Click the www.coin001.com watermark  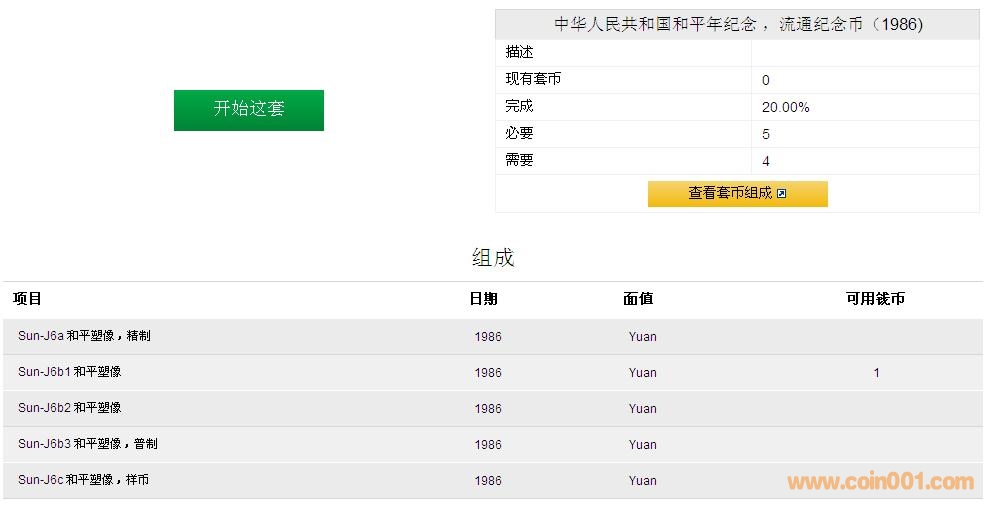pyautogui.click(x=880, y=482)
